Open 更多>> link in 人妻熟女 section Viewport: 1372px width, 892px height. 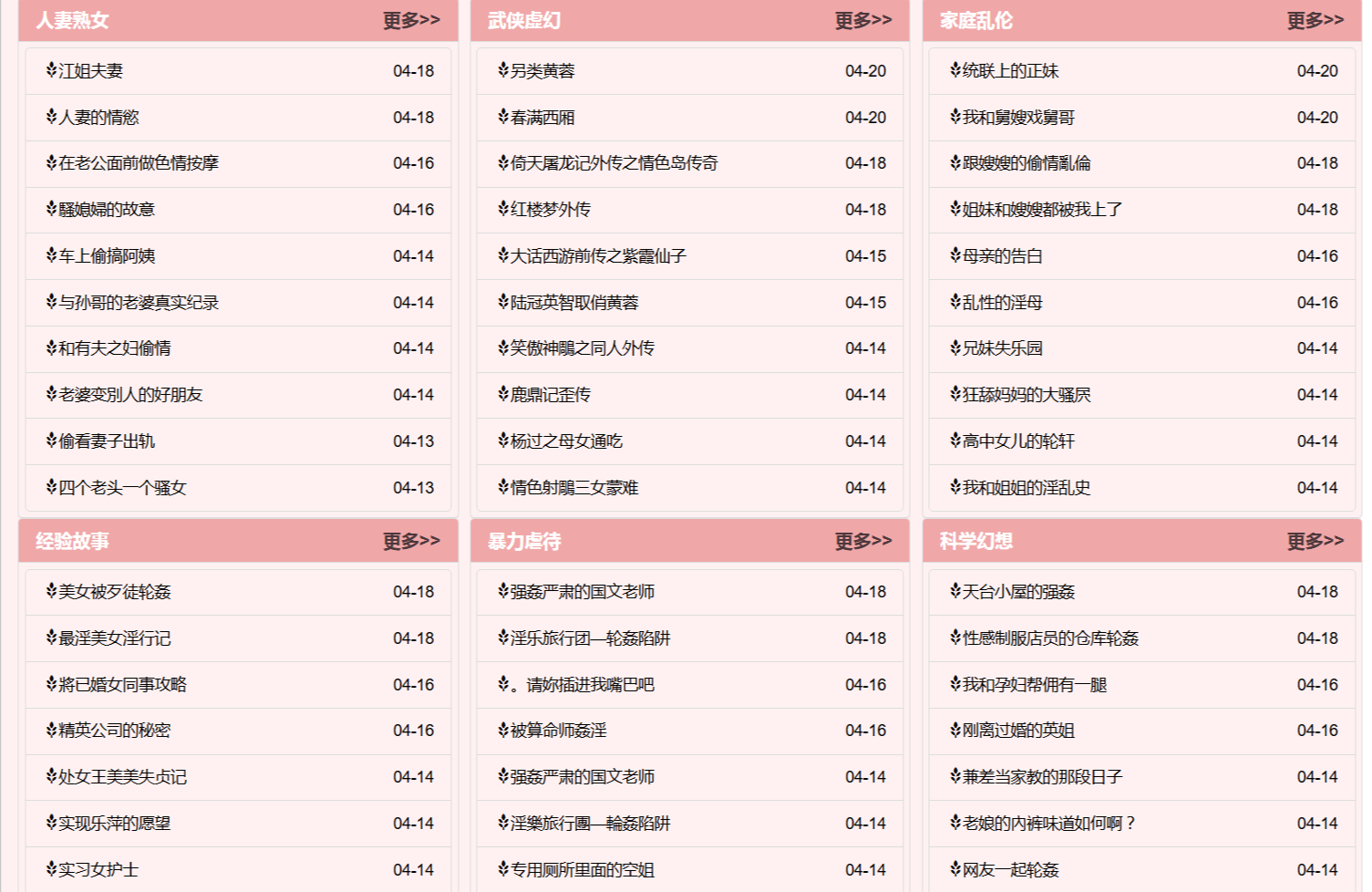pos(411,20)
